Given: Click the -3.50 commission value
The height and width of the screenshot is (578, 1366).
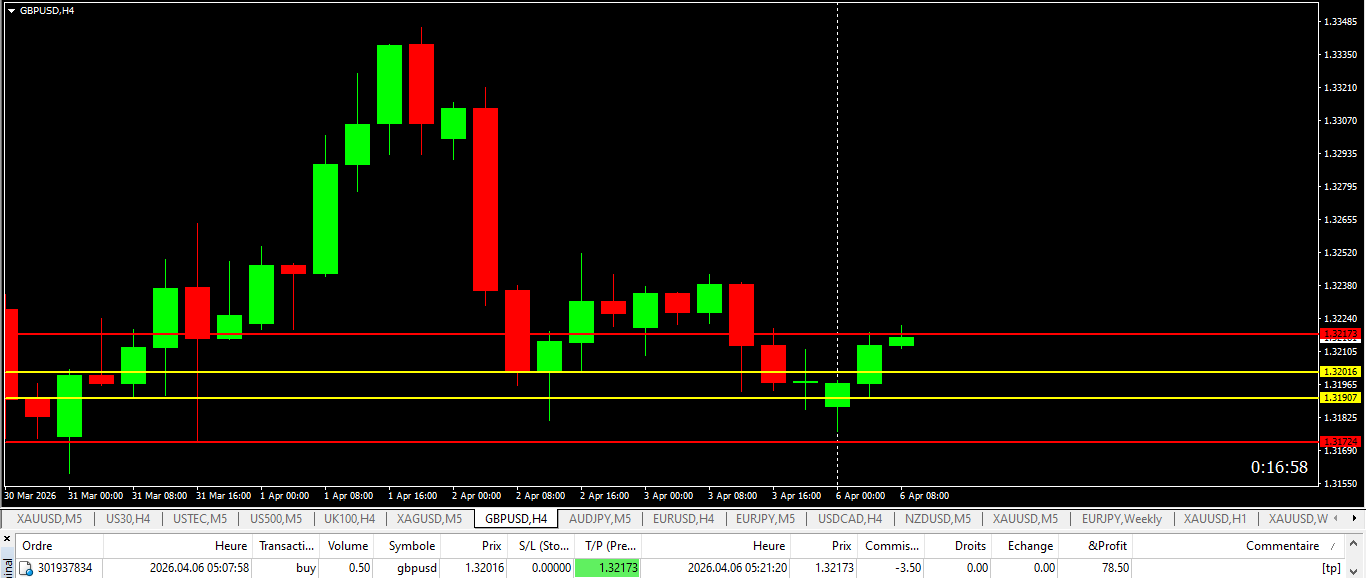Looking at the screenshot, I should [x=906, y=568].
